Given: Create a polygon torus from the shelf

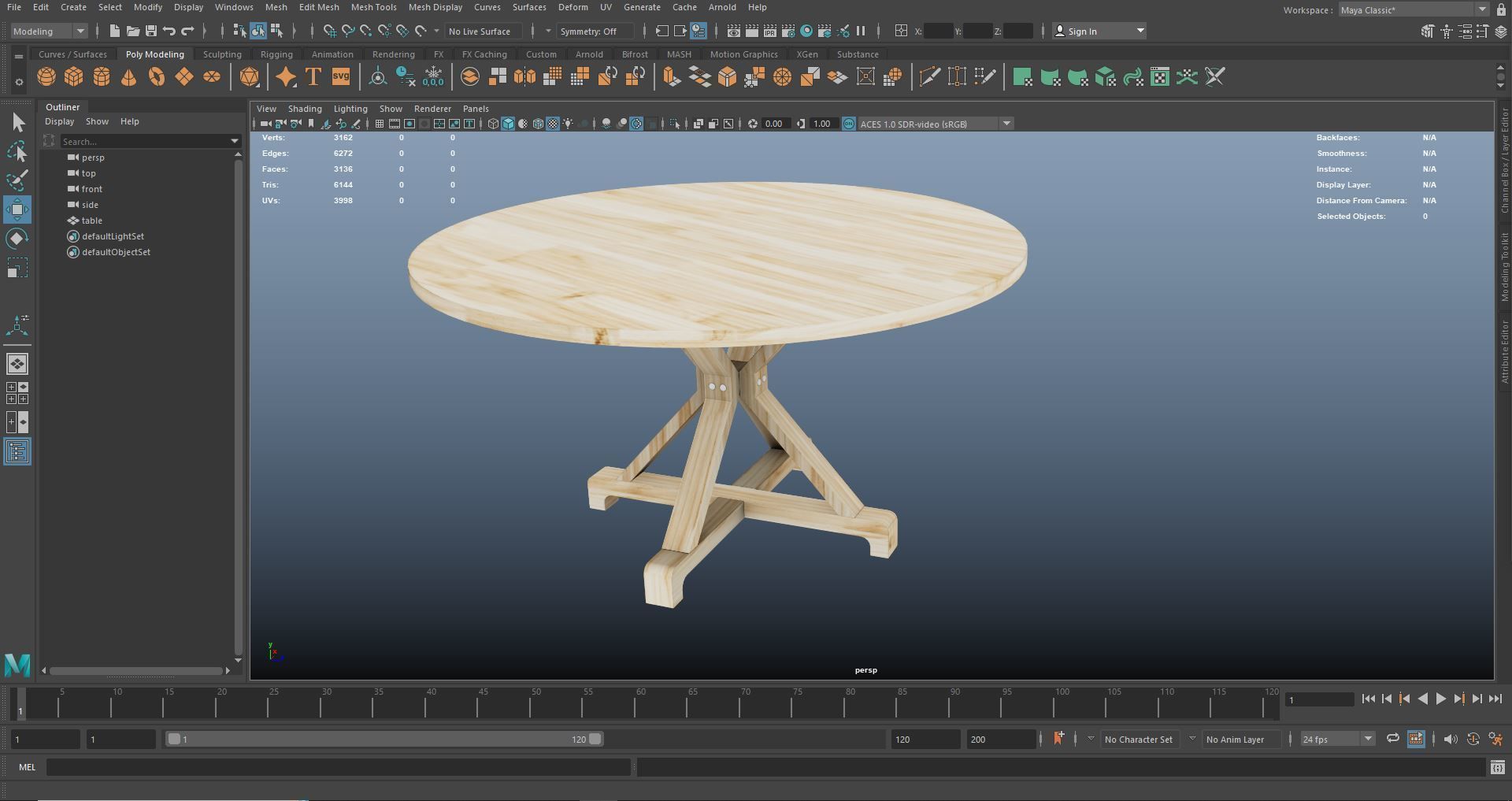Looking at the screenshot, I should (x=157, y=77).
